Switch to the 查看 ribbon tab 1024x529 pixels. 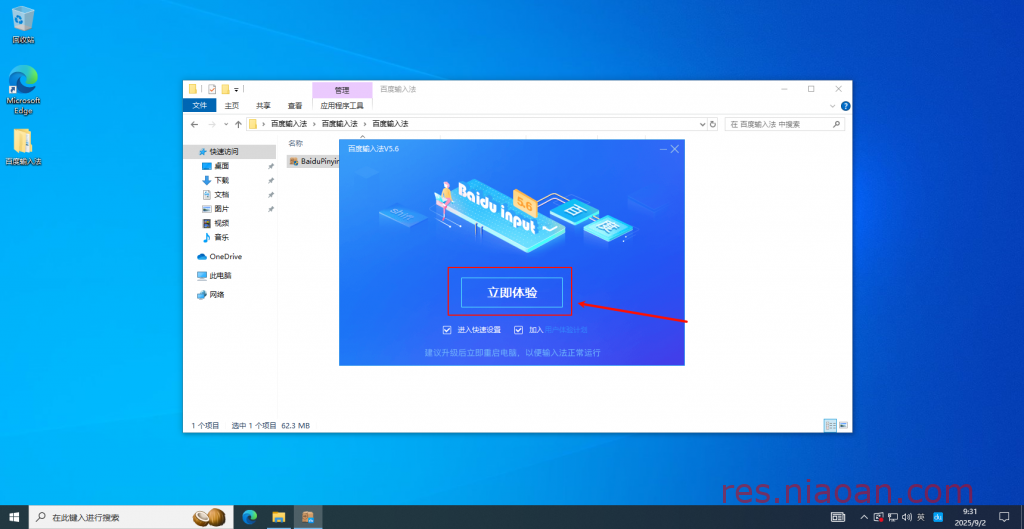coord(295,106)
